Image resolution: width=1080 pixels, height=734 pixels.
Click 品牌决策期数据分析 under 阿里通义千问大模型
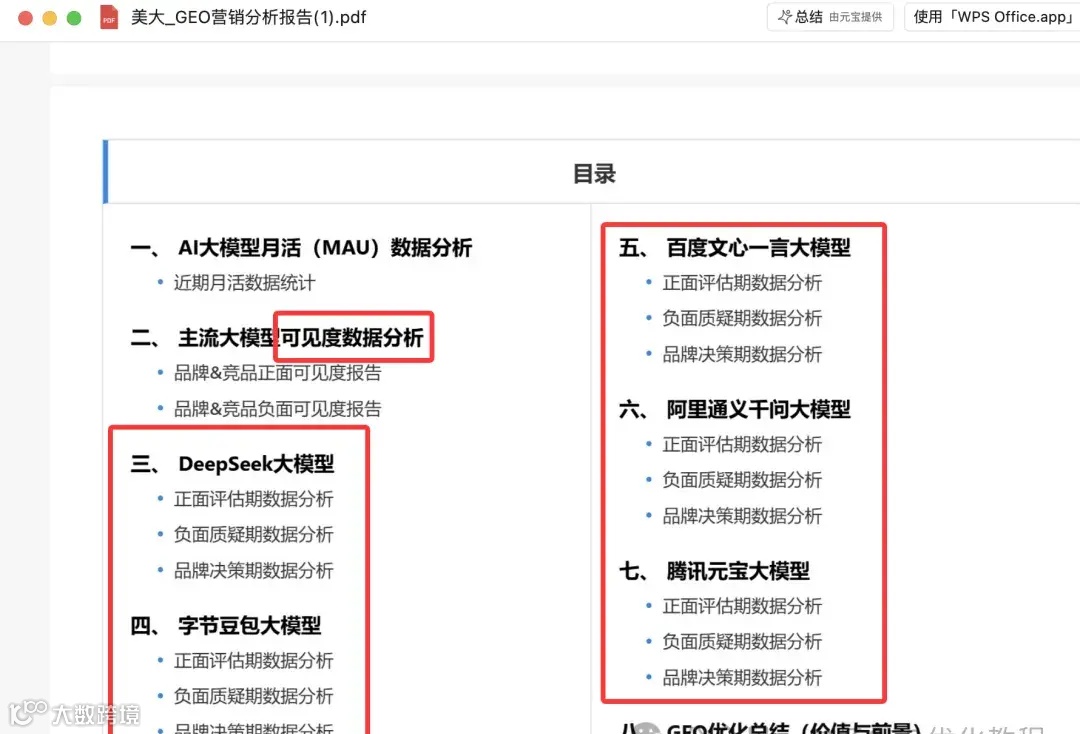(742, 516)
